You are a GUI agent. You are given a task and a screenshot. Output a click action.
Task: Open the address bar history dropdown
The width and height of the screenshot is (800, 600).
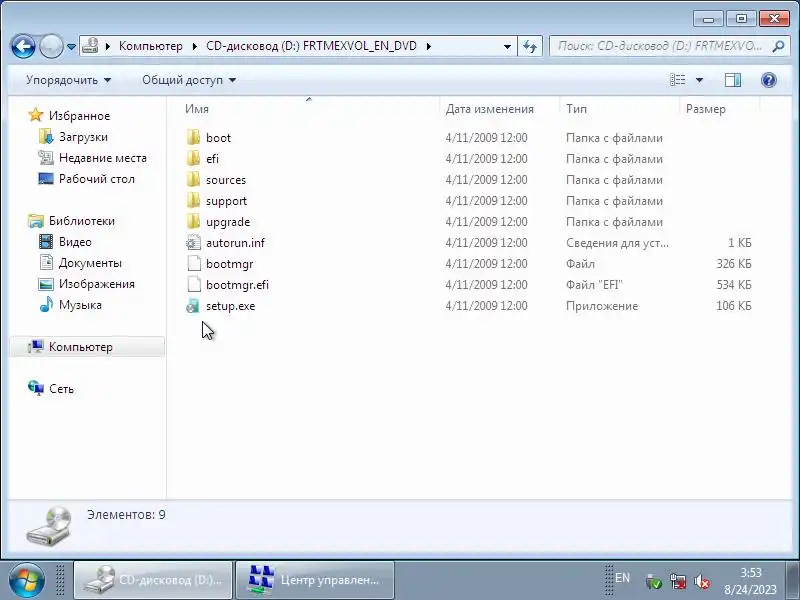pyautogui.click(x=507, y=46)
